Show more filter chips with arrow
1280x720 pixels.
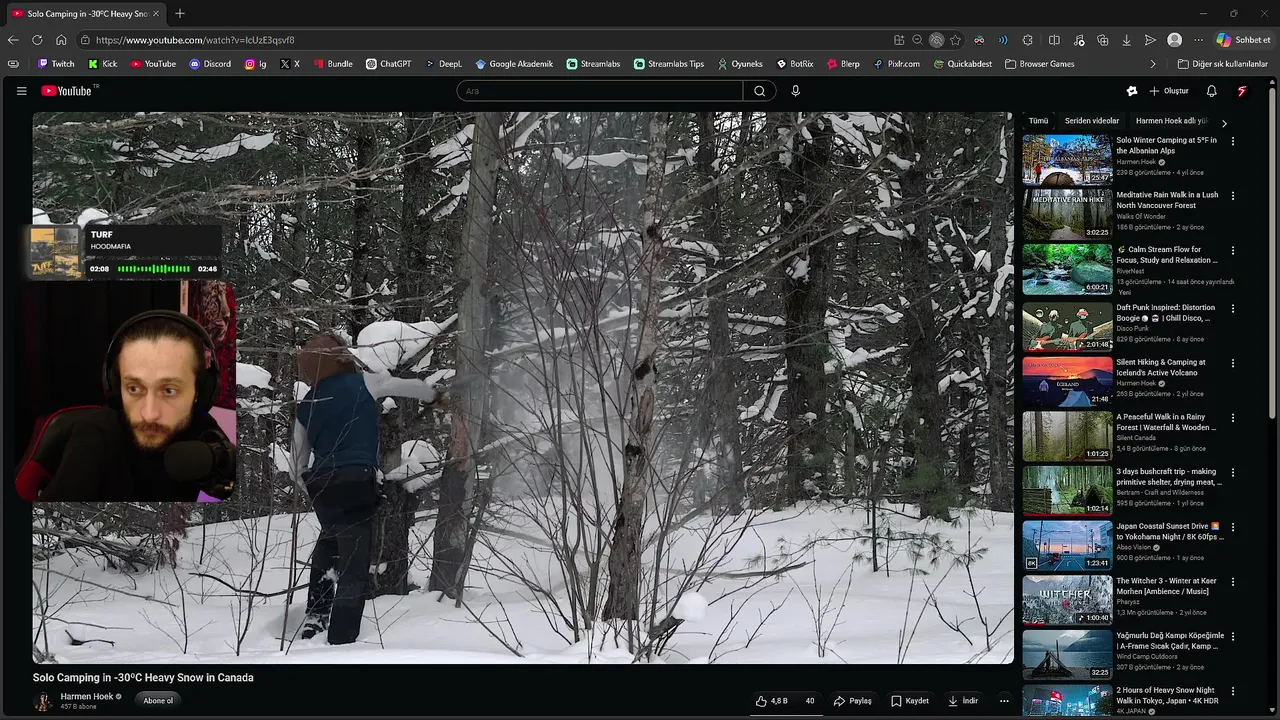pyautogui.click(x=1224, y=123)
